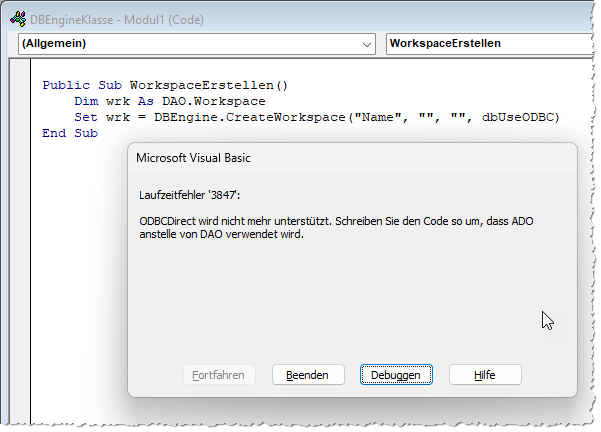Screen dimensions: 601x432
Task: Open the (Allgemein) object dropdown
Action: 366,45
